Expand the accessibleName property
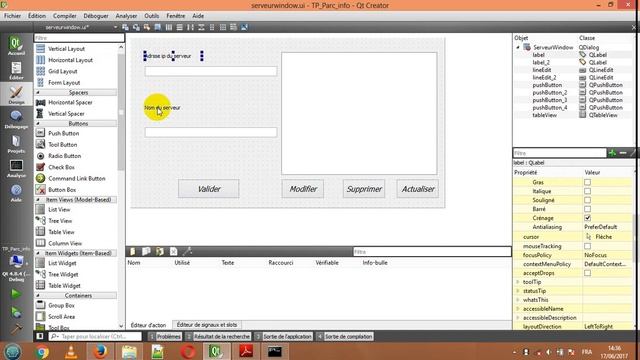The width and height of the screenshot is (640, 360). tap(518, 309)
